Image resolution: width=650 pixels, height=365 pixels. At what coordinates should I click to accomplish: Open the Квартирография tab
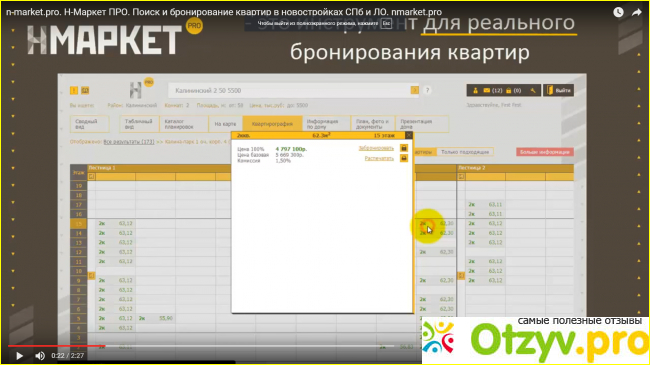point(272,124)
